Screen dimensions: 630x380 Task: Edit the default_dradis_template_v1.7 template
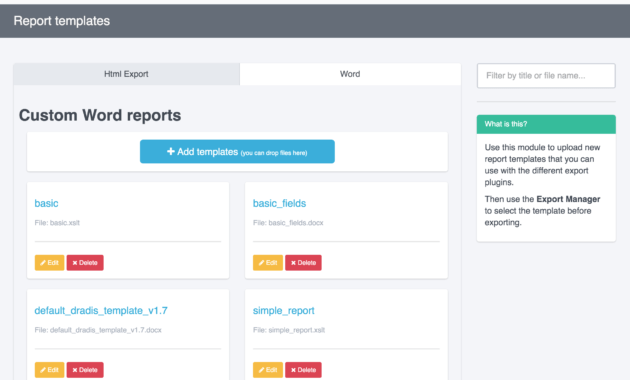tap(49, 370)
